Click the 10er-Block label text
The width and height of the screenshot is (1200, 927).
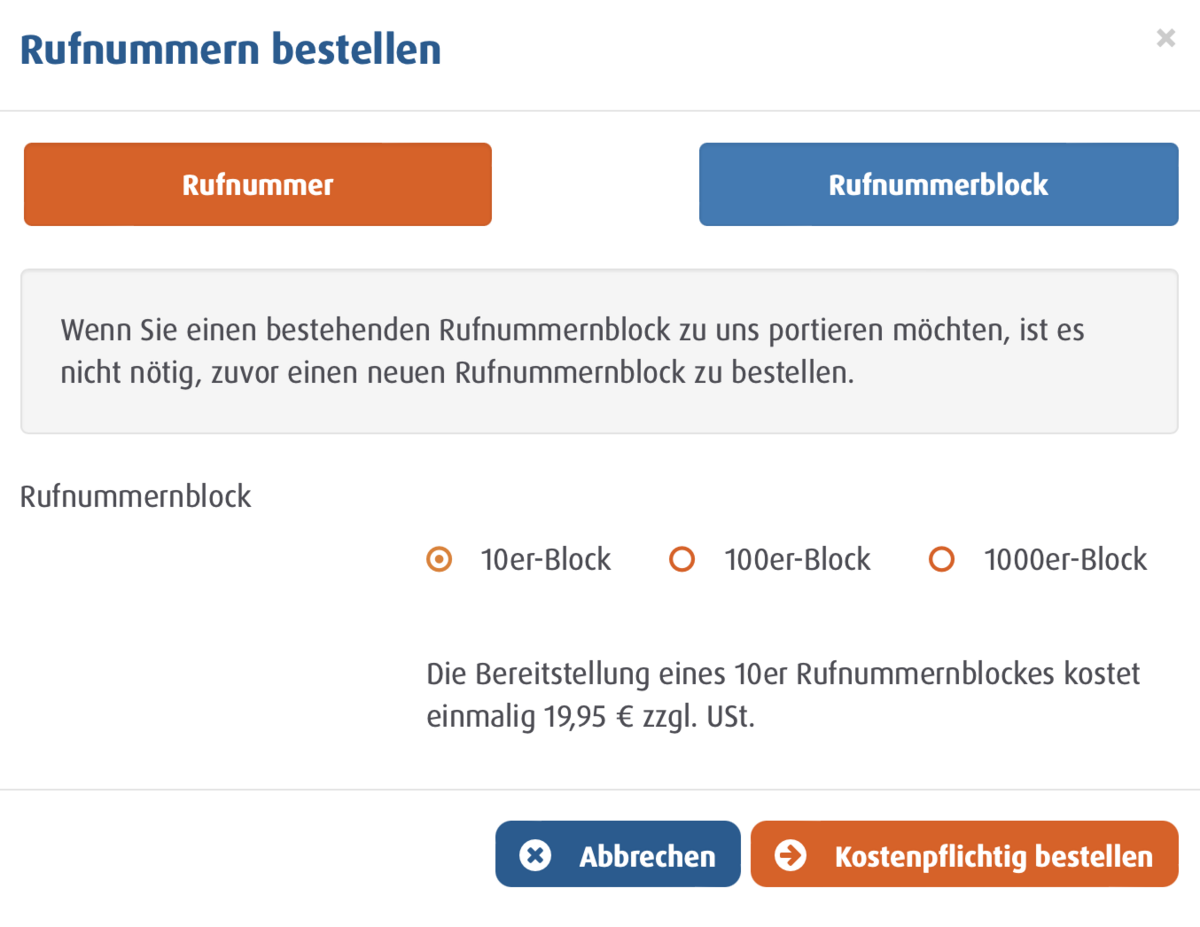coord(545,560)
